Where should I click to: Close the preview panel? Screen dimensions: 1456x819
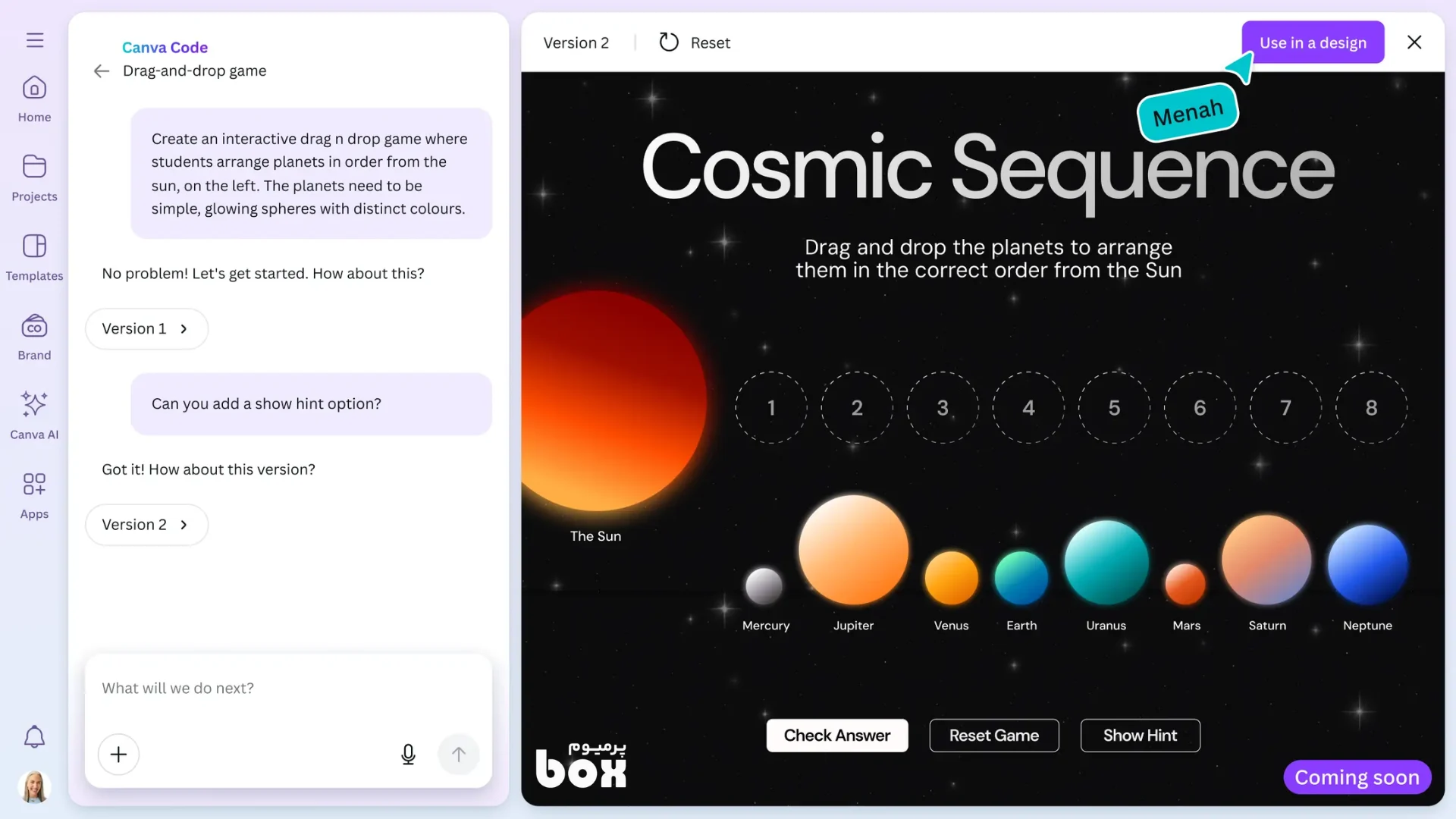[1414, 42]
